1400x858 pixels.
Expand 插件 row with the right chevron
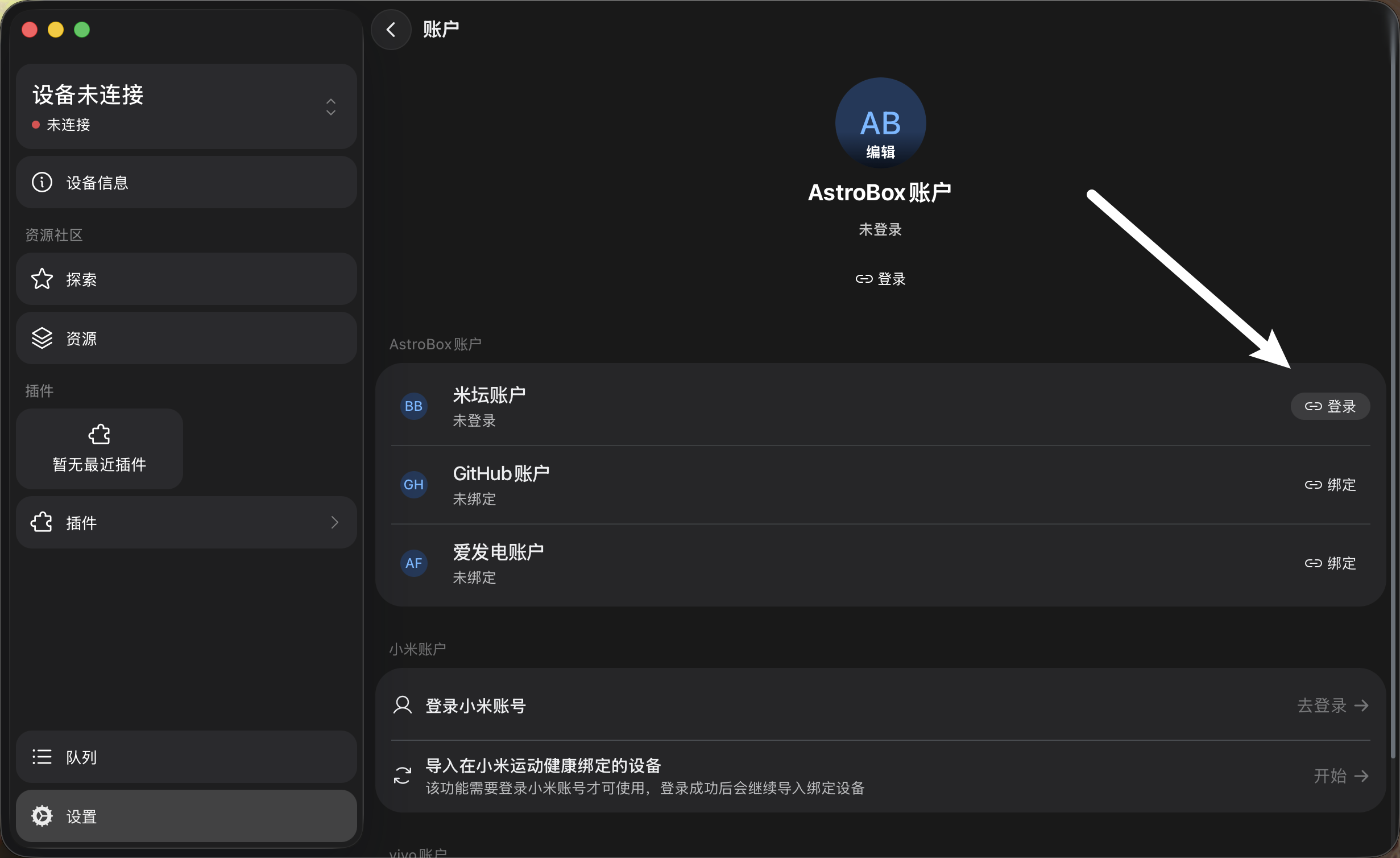point(335,522)
